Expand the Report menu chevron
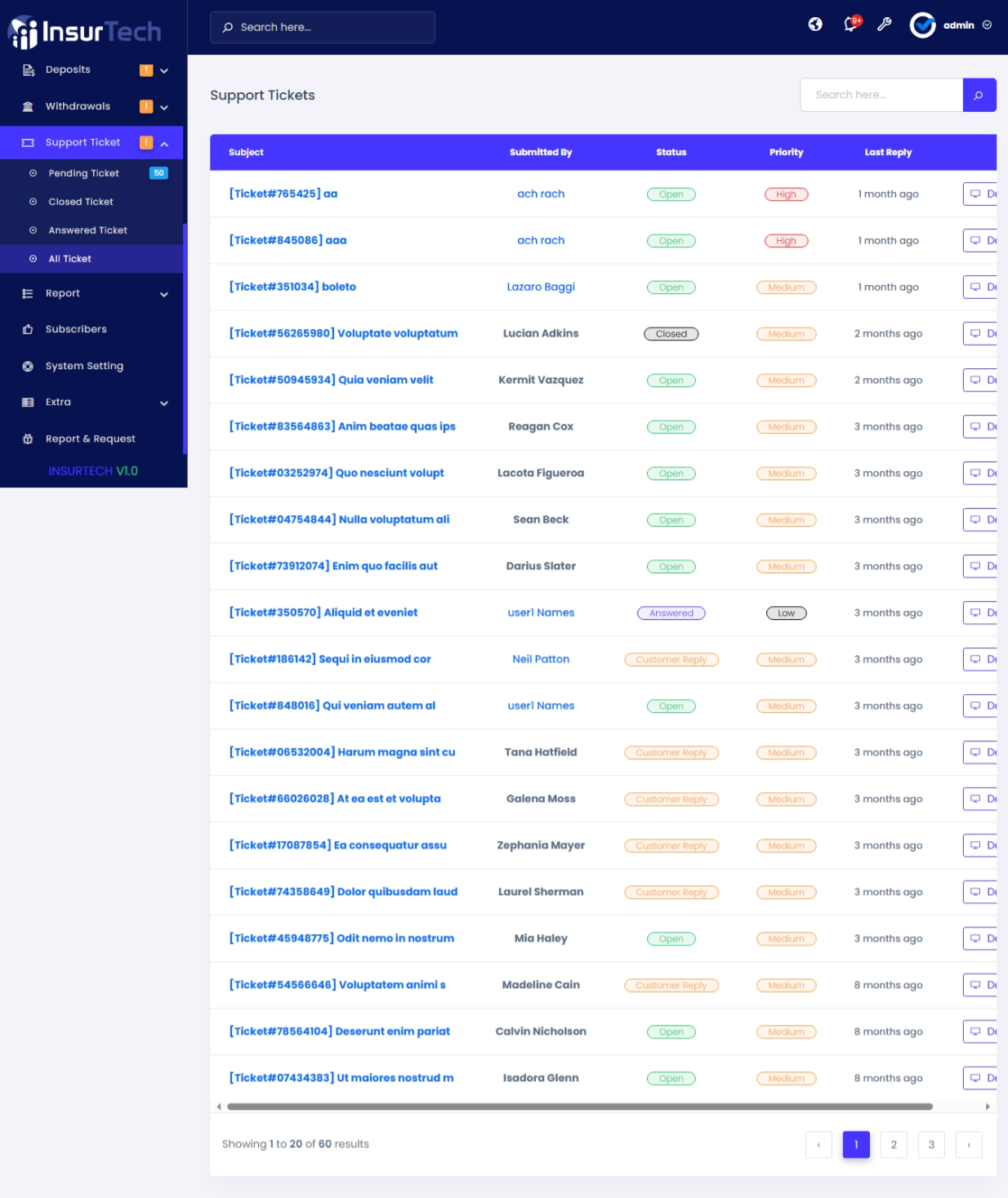 (164, 294)
